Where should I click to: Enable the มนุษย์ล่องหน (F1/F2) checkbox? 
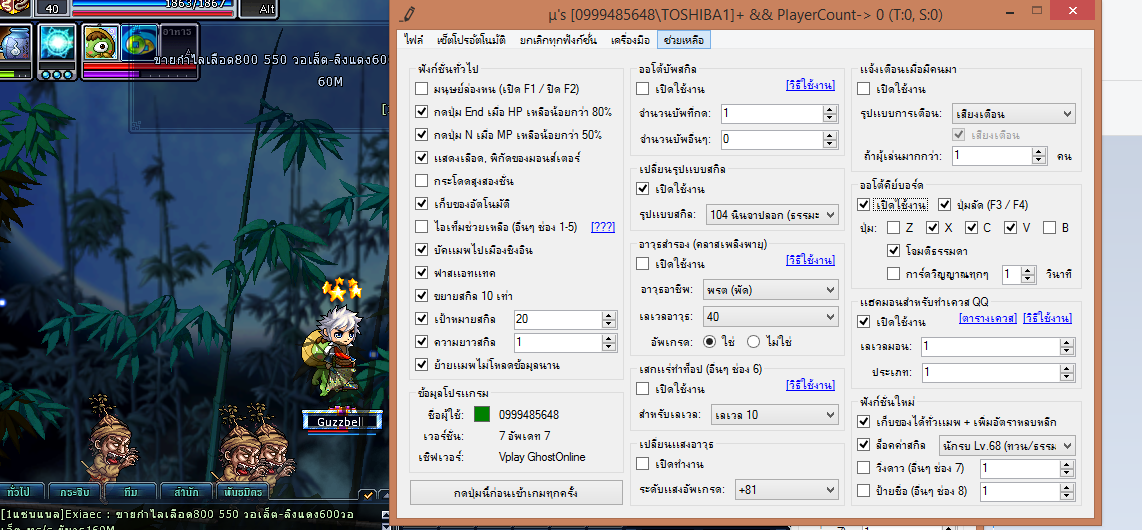[x=421, y=89]
